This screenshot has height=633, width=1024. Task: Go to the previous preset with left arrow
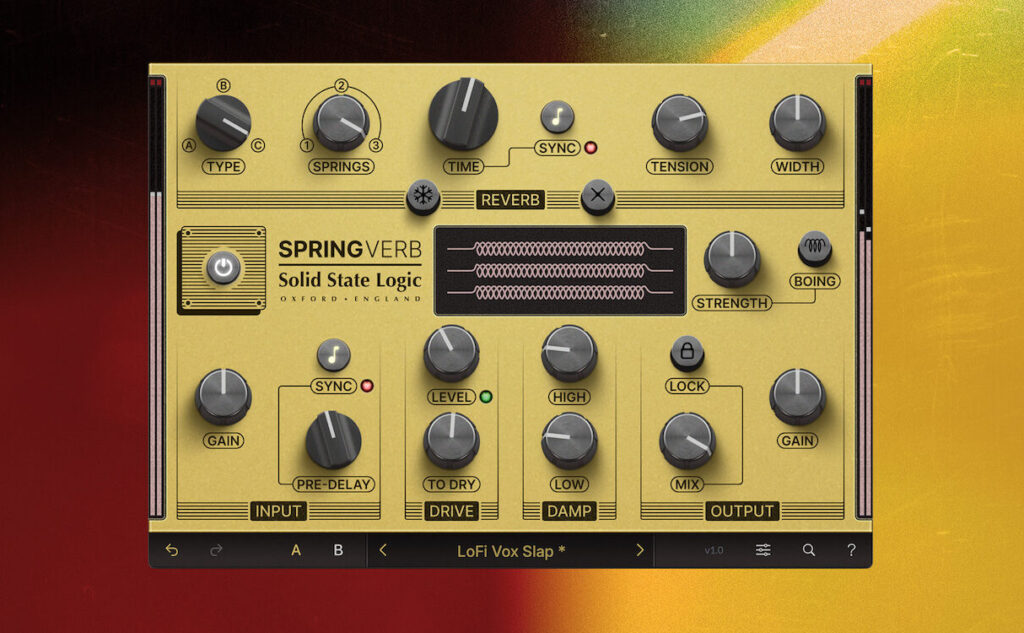click(383, 550)
